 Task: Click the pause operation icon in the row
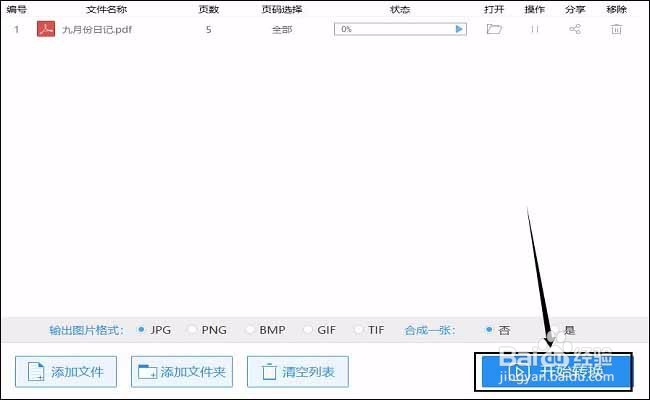535,29
